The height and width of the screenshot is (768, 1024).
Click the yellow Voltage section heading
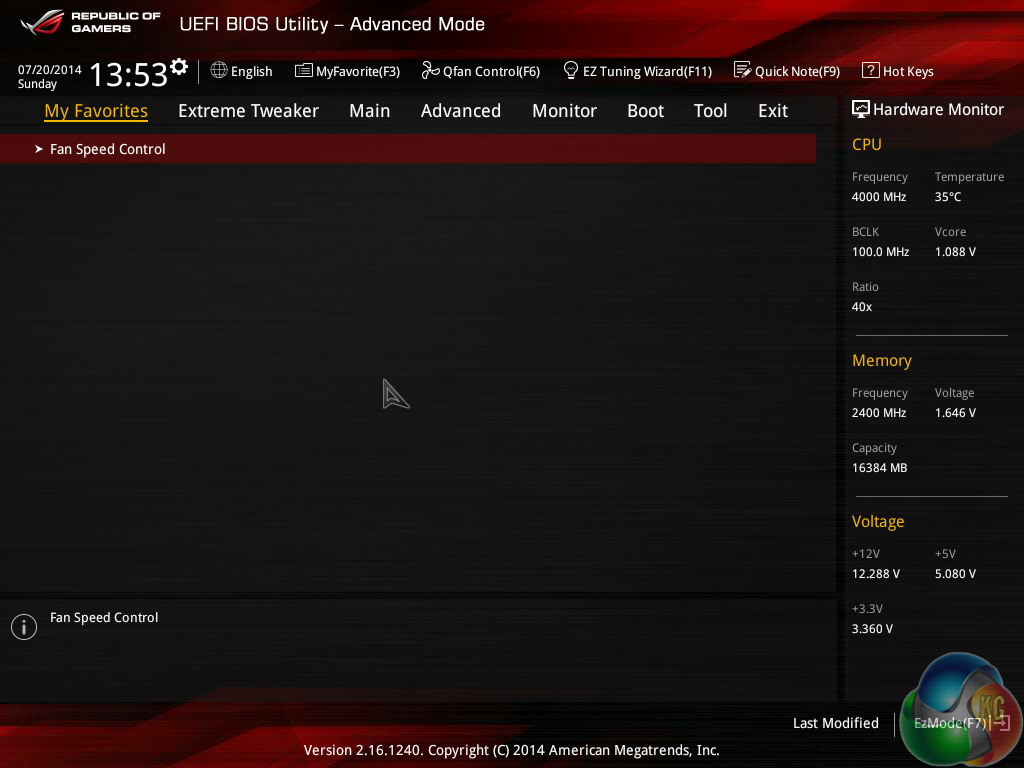coord(878,521)
